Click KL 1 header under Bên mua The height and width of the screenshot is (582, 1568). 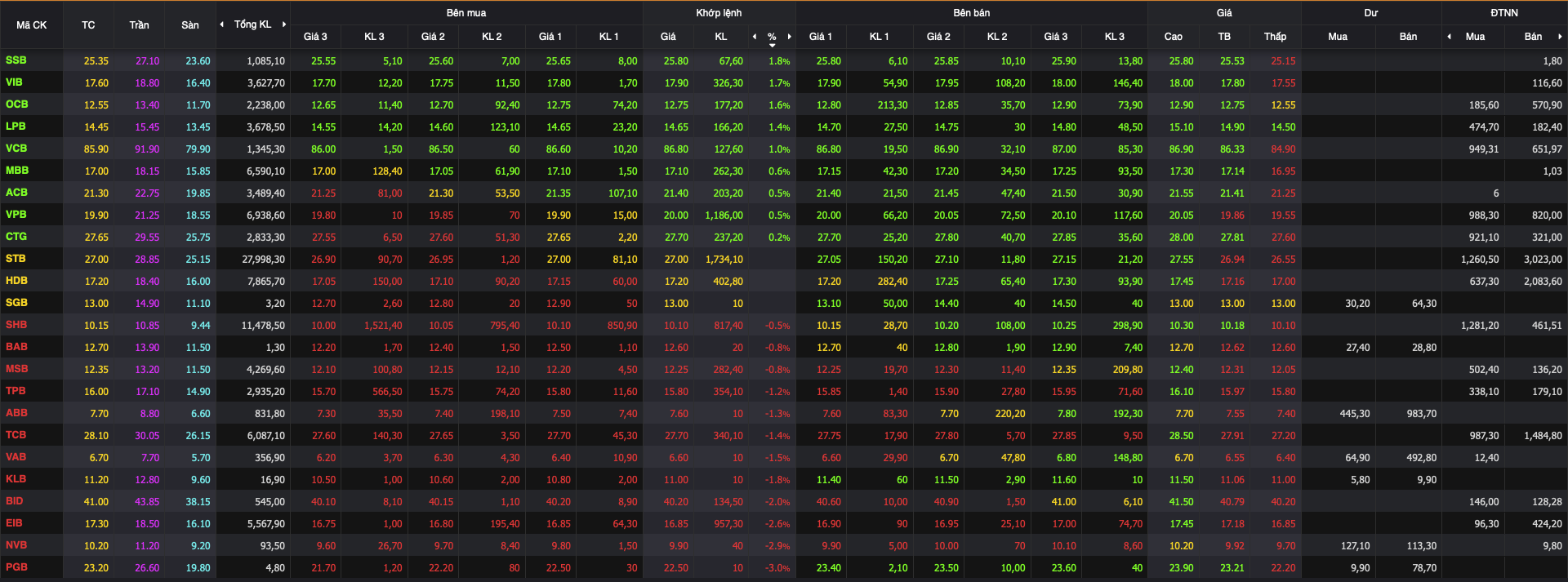tap(609, 37)
